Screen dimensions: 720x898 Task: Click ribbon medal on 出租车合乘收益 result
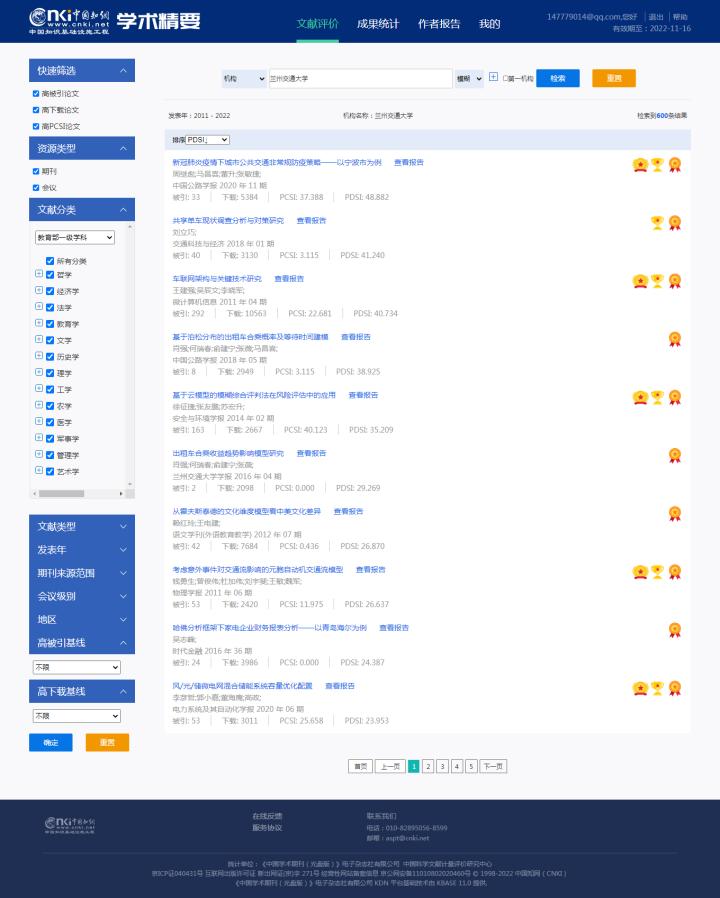click(x=675, y=456)
